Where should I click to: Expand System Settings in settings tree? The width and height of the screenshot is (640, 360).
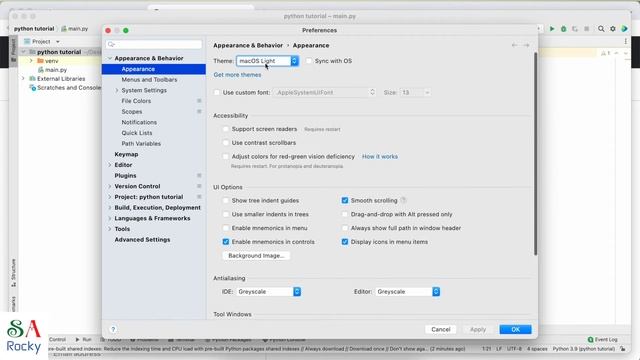[x=117, y=90]
